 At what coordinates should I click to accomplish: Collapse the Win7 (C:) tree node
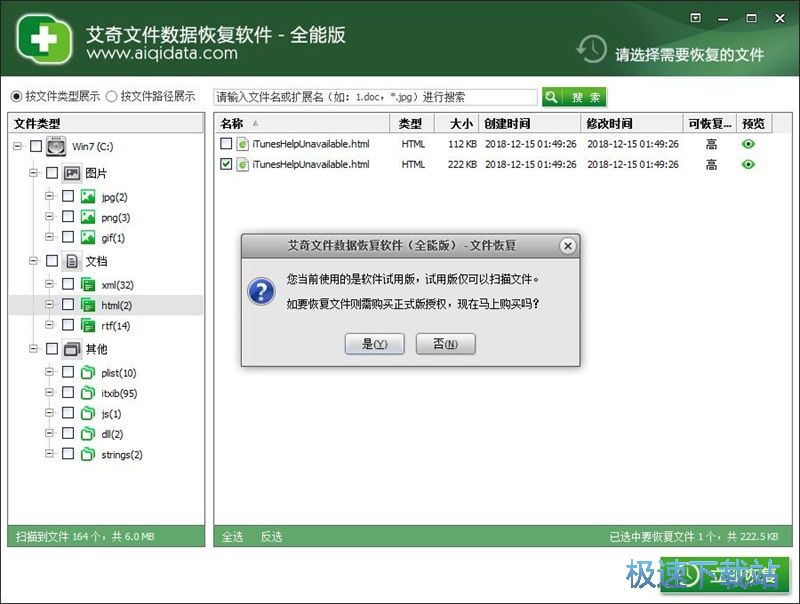17,146
